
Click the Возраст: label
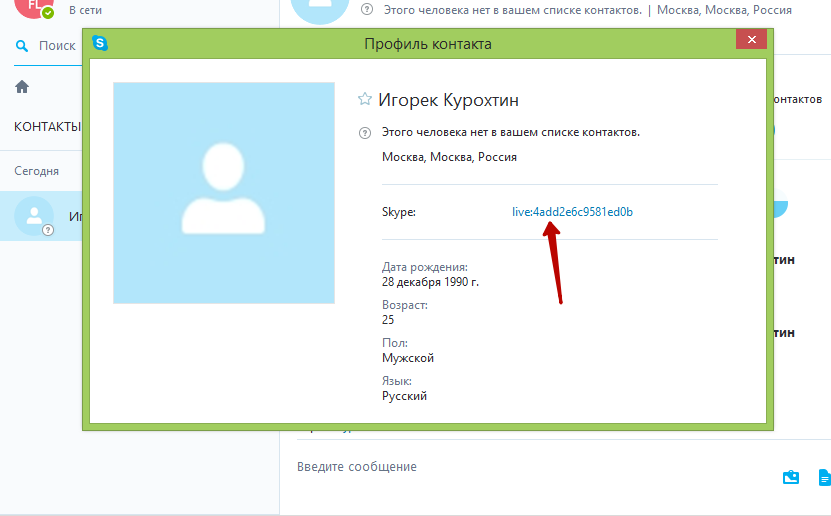(405, 305)
